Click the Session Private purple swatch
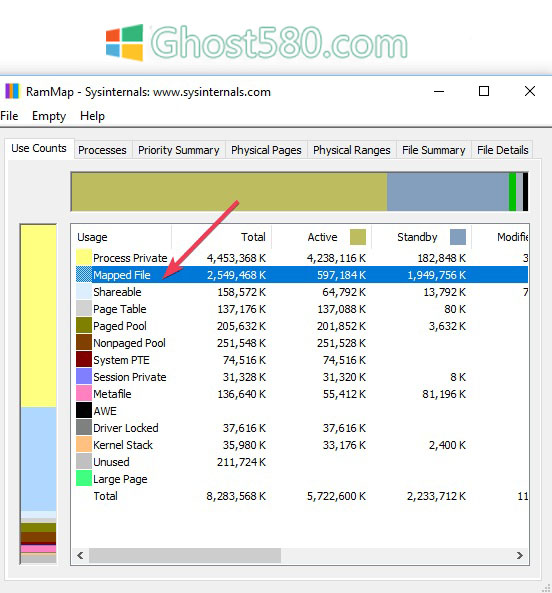Viewport: 552px width, 593px height. pos(84,377)
